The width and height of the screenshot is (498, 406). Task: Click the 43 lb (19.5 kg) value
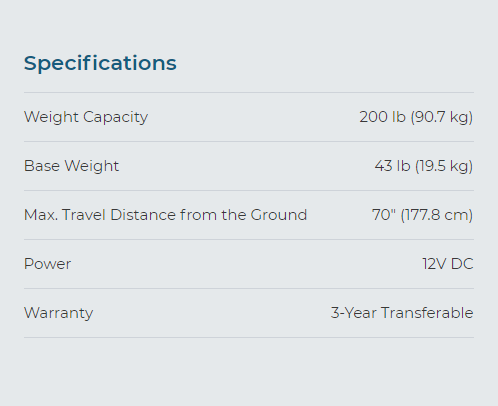424,166
